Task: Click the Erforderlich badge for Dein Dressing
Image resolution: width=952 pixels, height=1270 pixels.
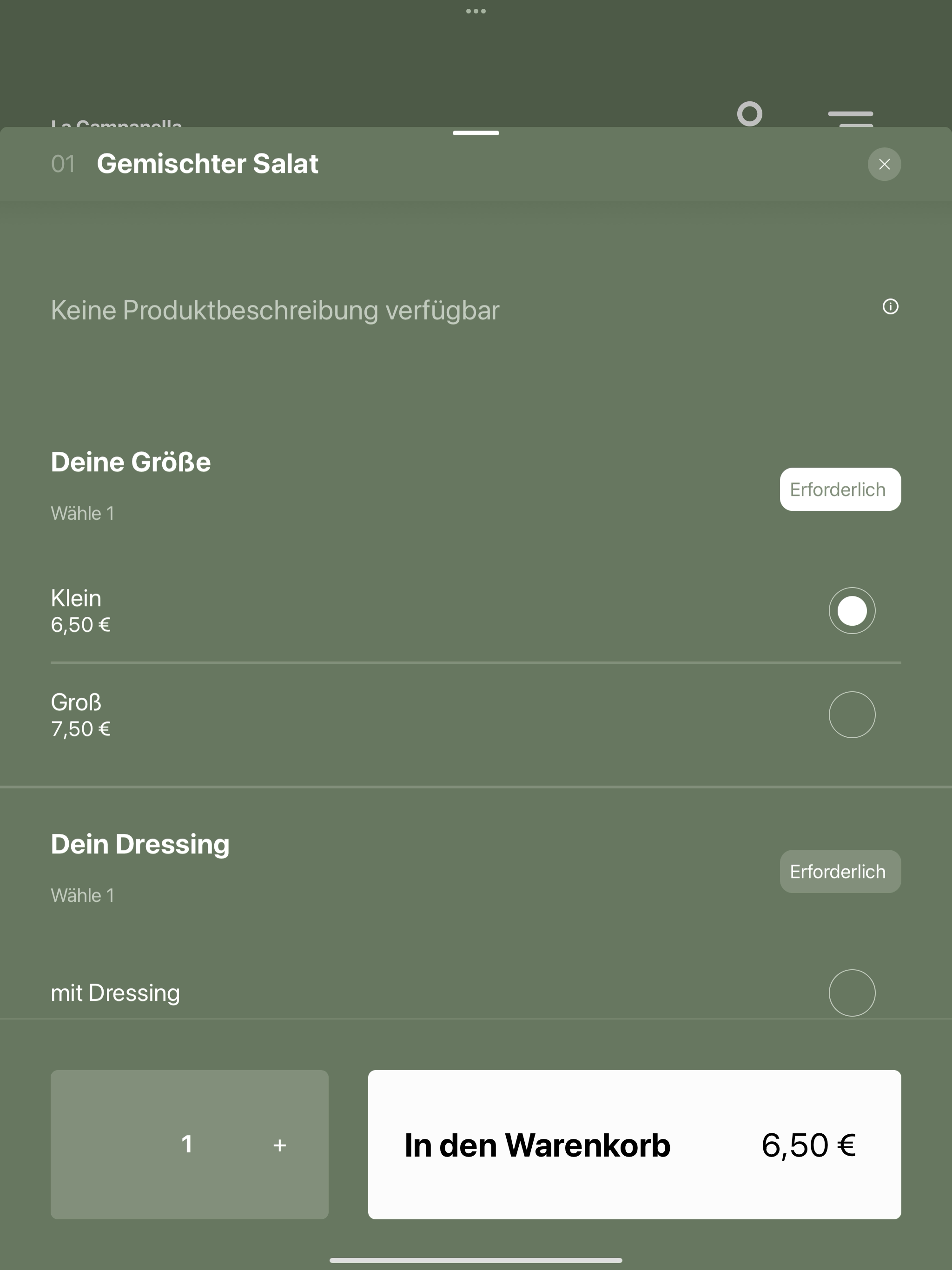Action: [840, 871]
